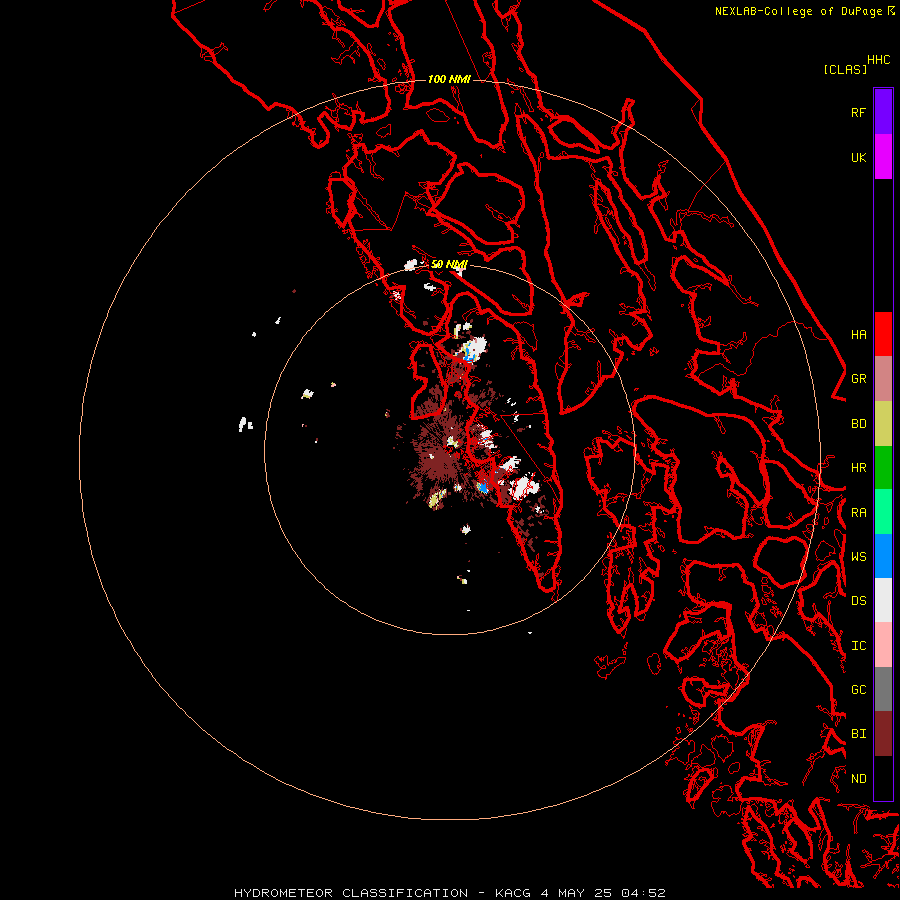Select the GC gray legend swatch

[x=883, y=689]
